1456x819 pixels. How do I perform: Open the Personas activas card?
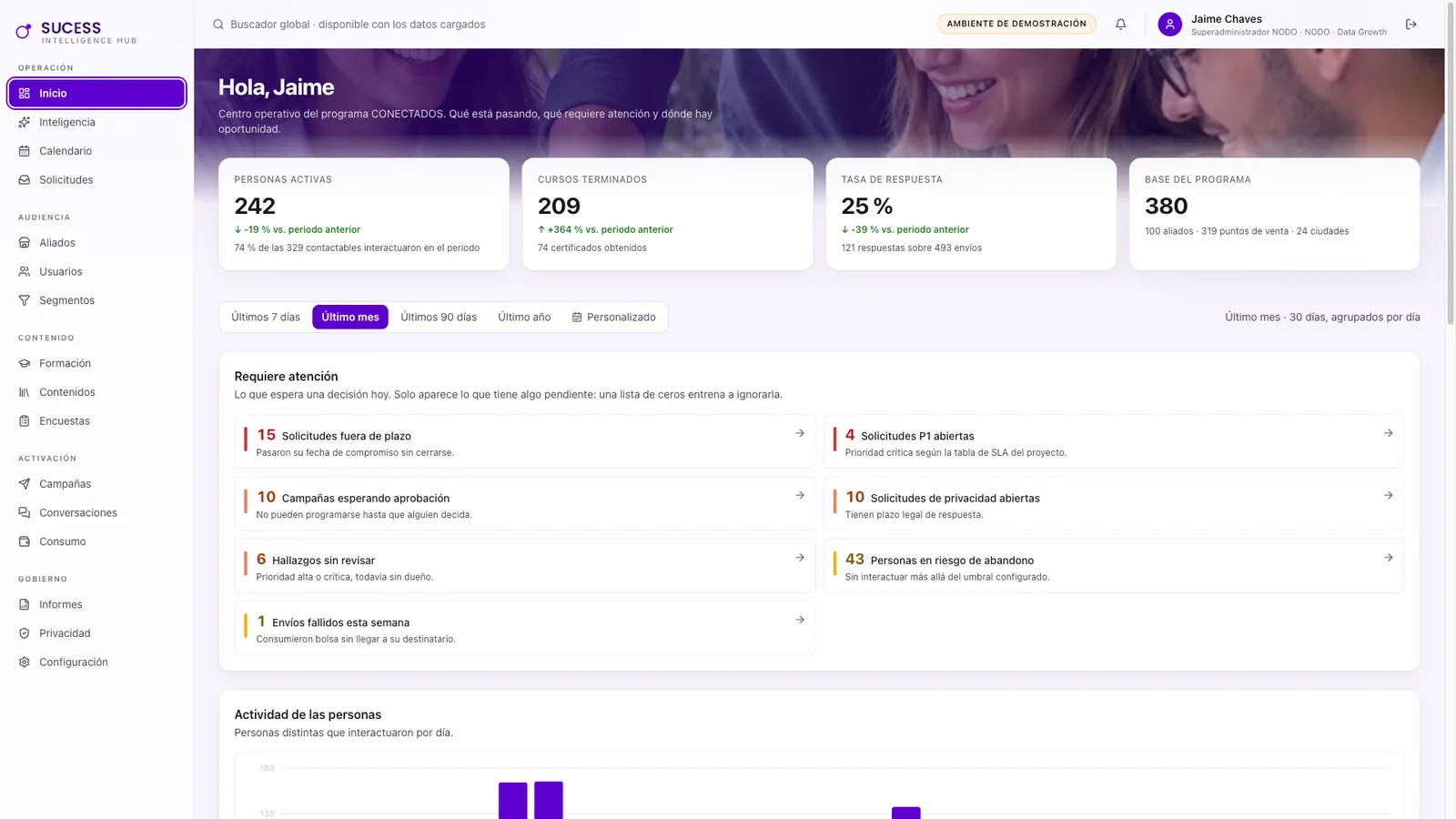[364, 214]
